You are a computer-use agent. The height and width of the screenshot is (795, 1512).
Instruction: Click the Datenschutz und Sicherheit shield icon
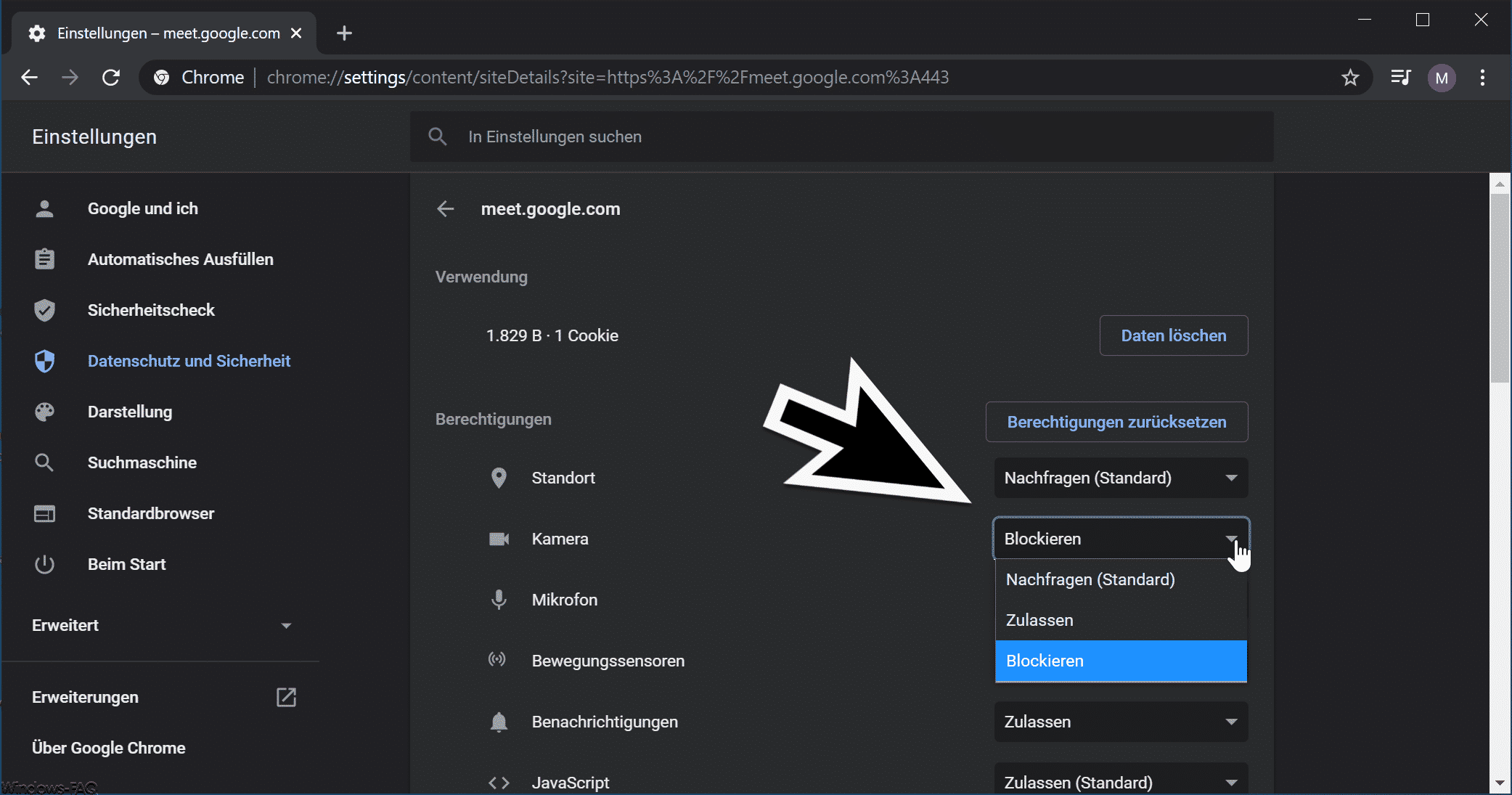tap(44, 361)
